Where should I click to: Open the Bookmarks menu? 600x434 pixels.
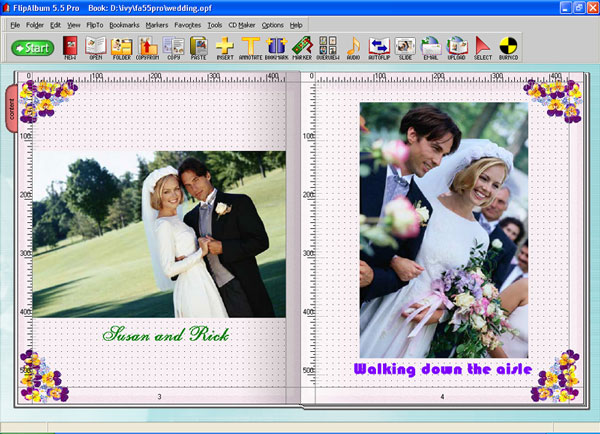pyautogui.click(x=124, y=25)
